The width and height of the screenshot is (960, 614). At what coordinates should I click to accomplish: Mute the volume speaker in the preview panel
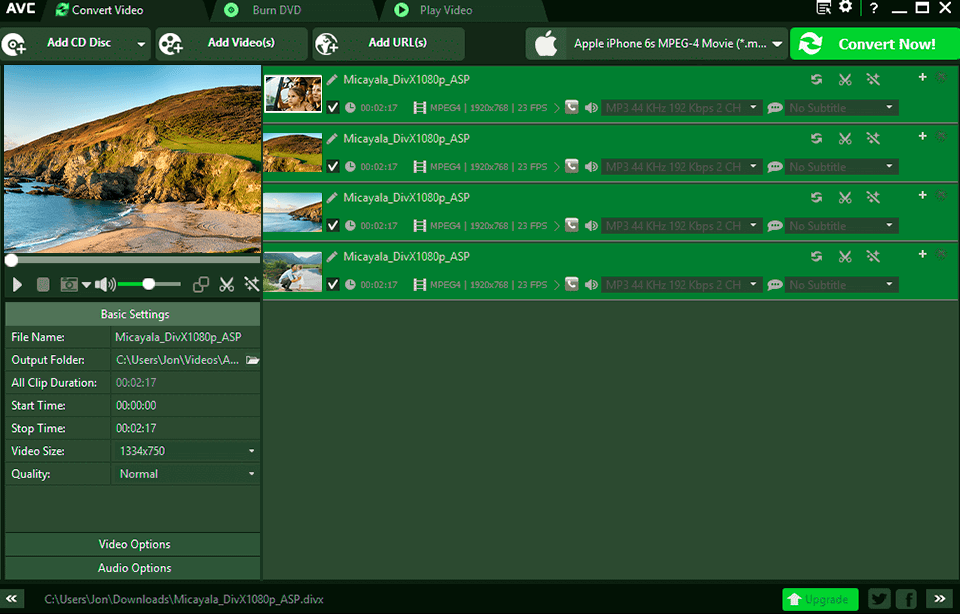[105, 284]
